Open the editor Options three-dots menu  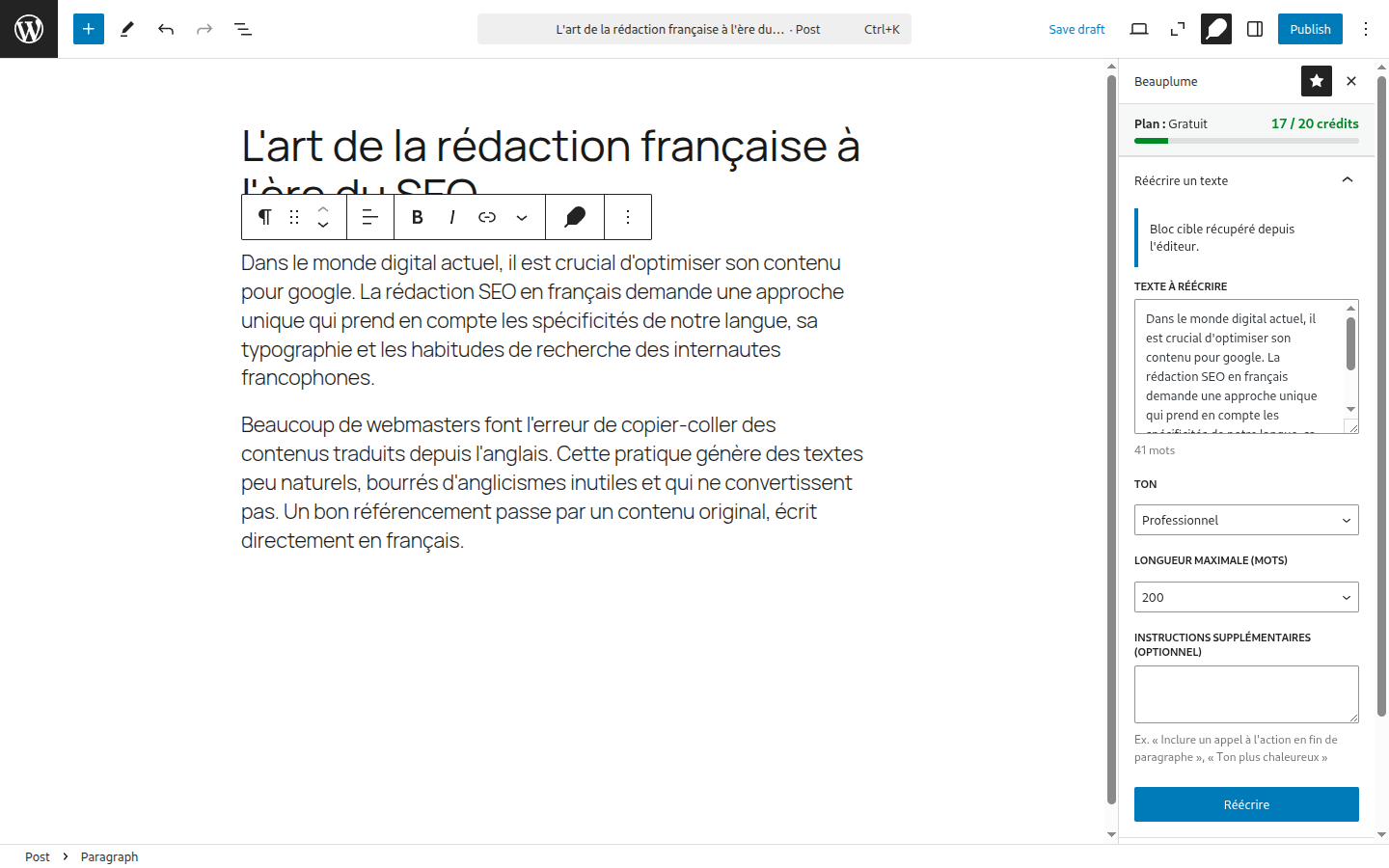point(1366,29)
